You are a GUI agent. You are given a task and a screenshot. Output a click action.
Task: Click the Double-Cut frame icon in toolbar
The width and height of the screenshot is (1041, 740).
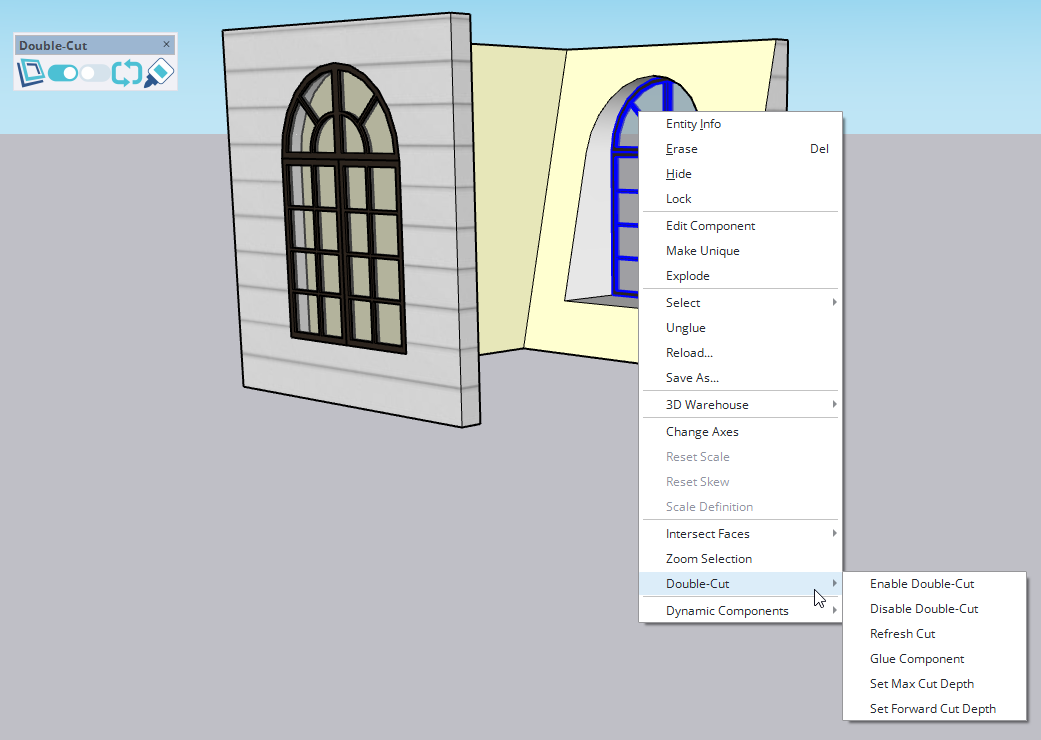32,73
